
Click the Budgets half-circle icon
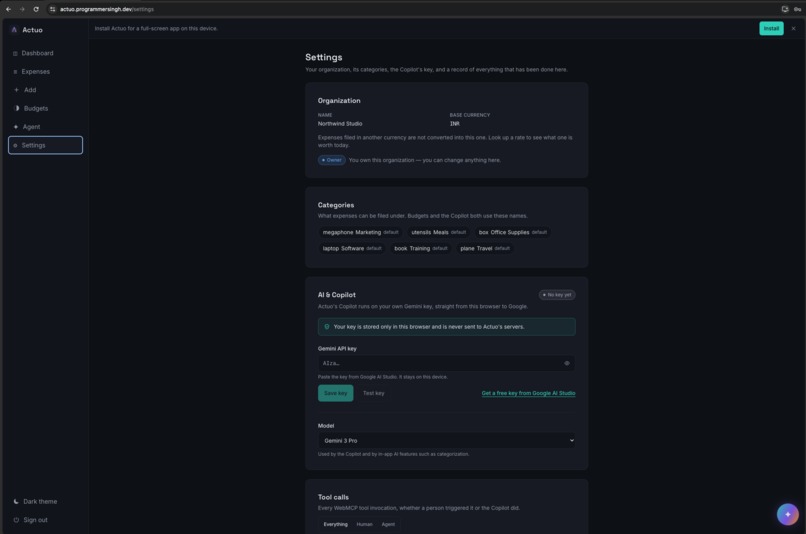coord(16,108)
